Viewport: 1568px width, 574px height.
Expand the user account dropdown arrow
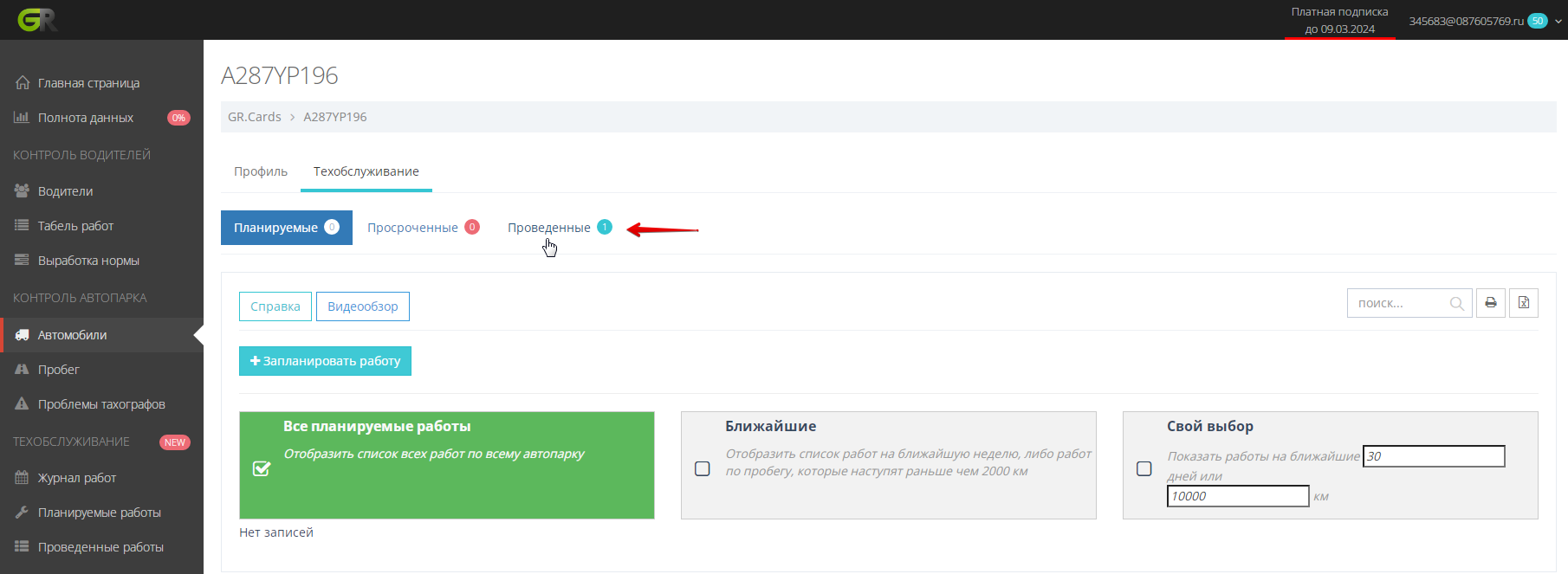coord(1558,22)
